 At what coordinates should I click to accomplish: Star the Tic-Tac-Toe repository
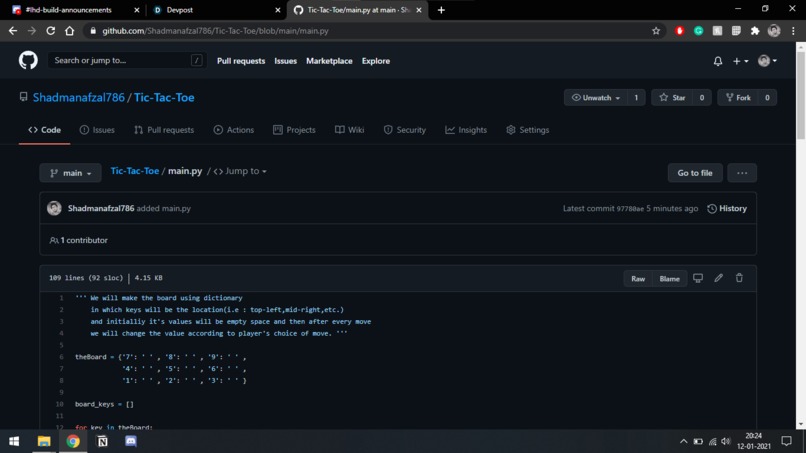coord(672,98)
